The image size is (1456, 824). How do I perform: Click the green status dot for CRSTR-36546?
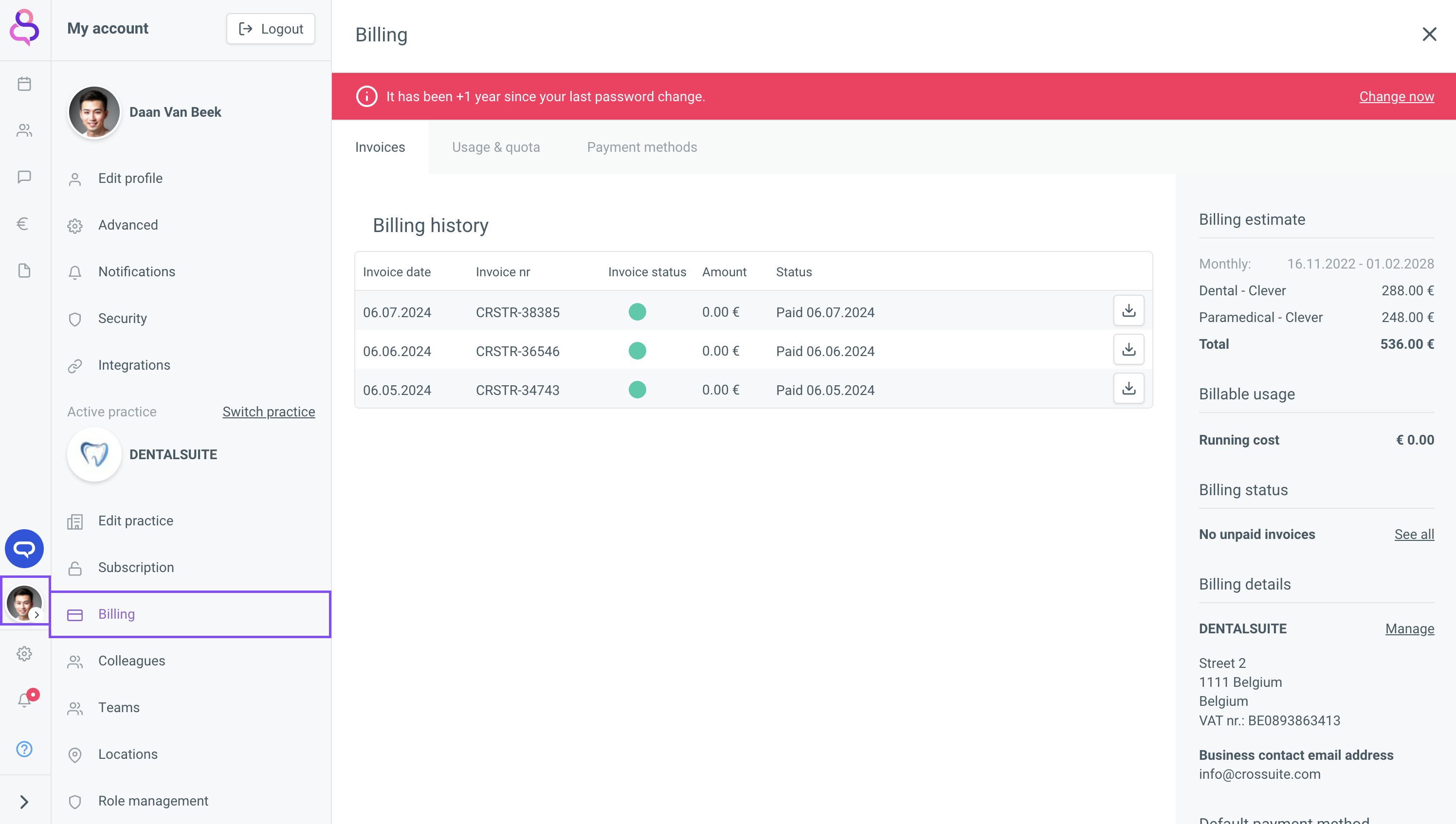tap(637, 351)
